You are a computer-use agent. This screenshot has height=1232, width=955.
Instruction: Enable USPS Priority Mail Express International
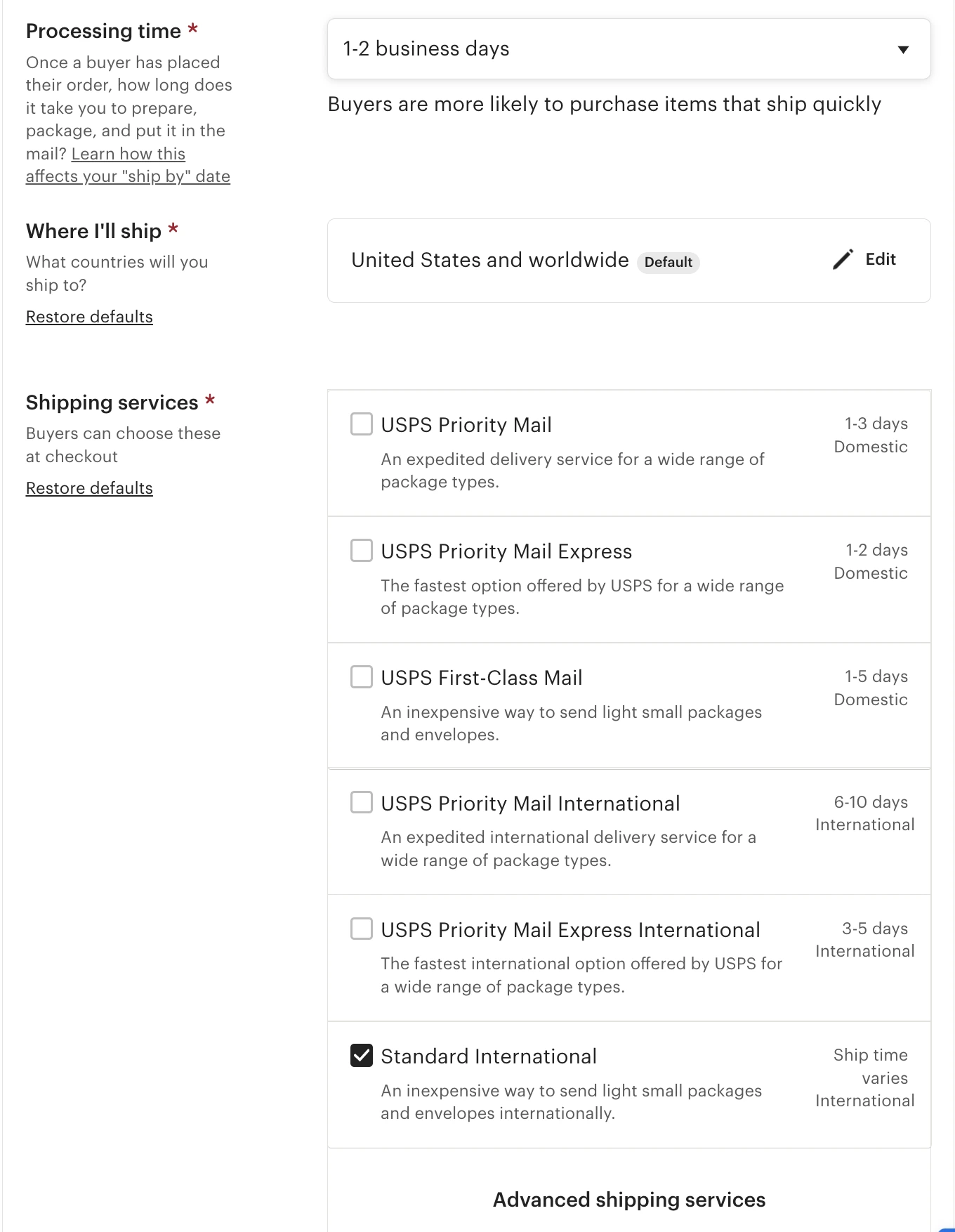pyautogui.click(x=362, y=929)
